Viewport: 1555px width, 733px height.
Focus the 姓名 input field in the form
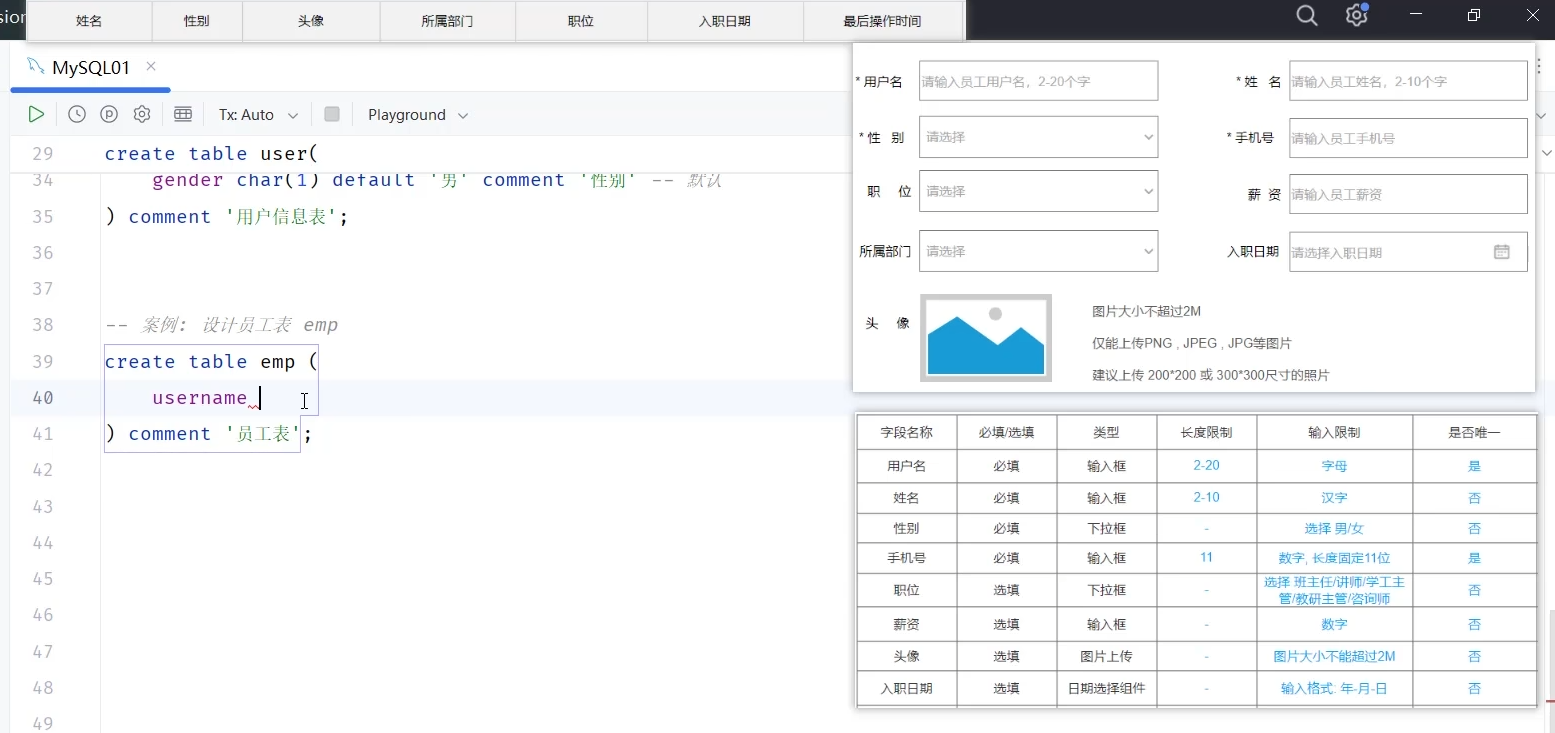(x=1408, y=81)
